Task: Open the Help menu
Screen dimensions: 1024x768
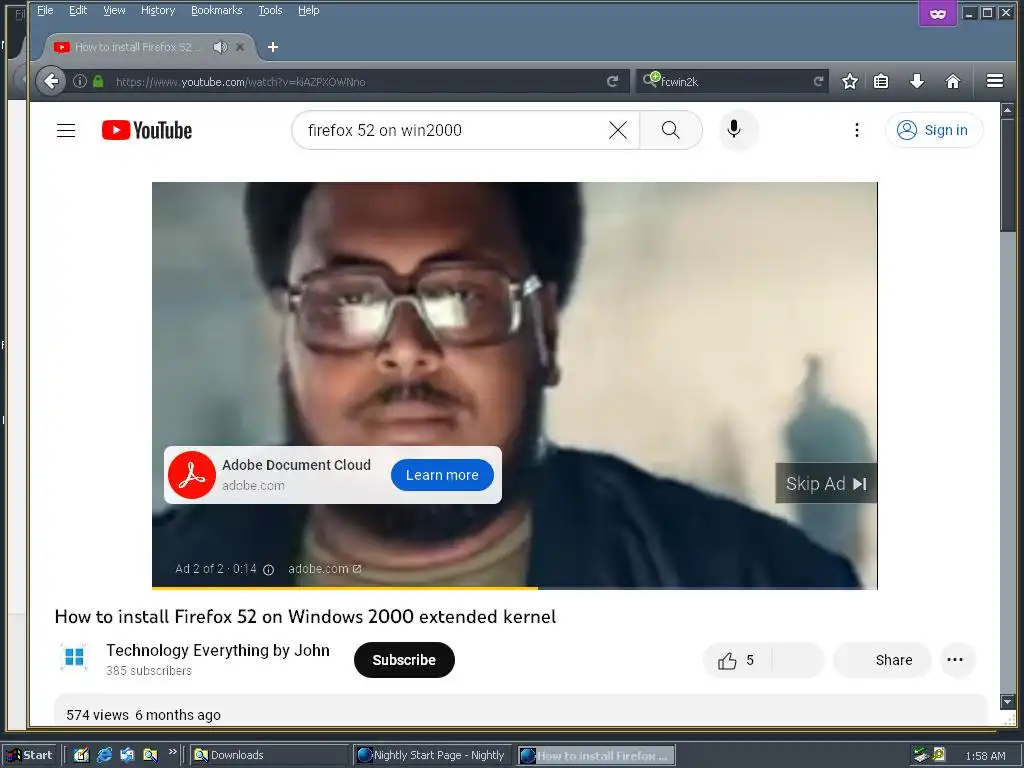Action: [308, 10]
